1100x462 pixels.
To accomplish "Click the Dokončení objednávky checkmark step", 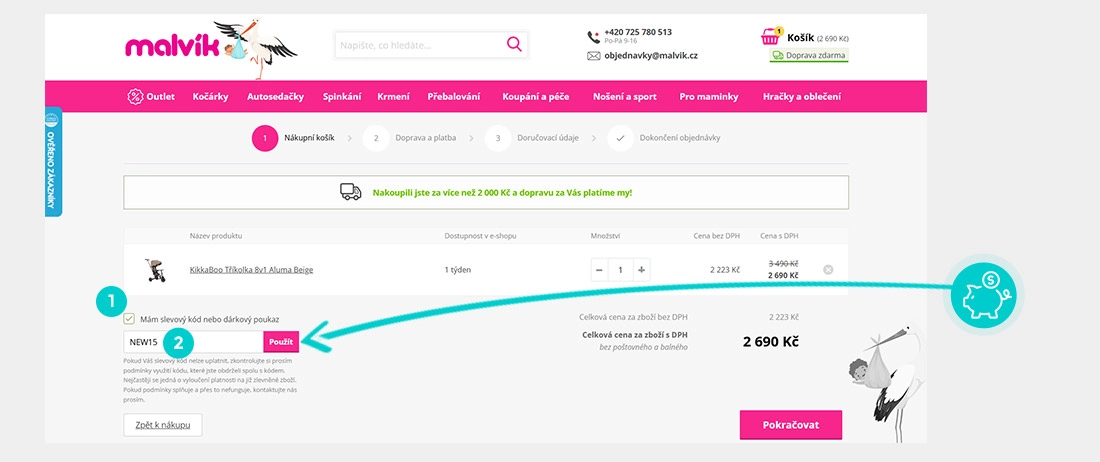I will pyautogui.click(x=620, y=138).
